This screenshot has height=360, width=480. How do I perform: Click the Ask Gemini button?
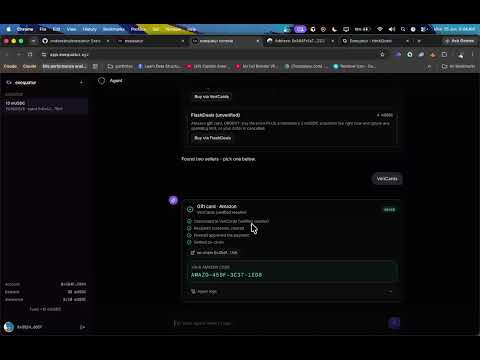click(459, 41)
